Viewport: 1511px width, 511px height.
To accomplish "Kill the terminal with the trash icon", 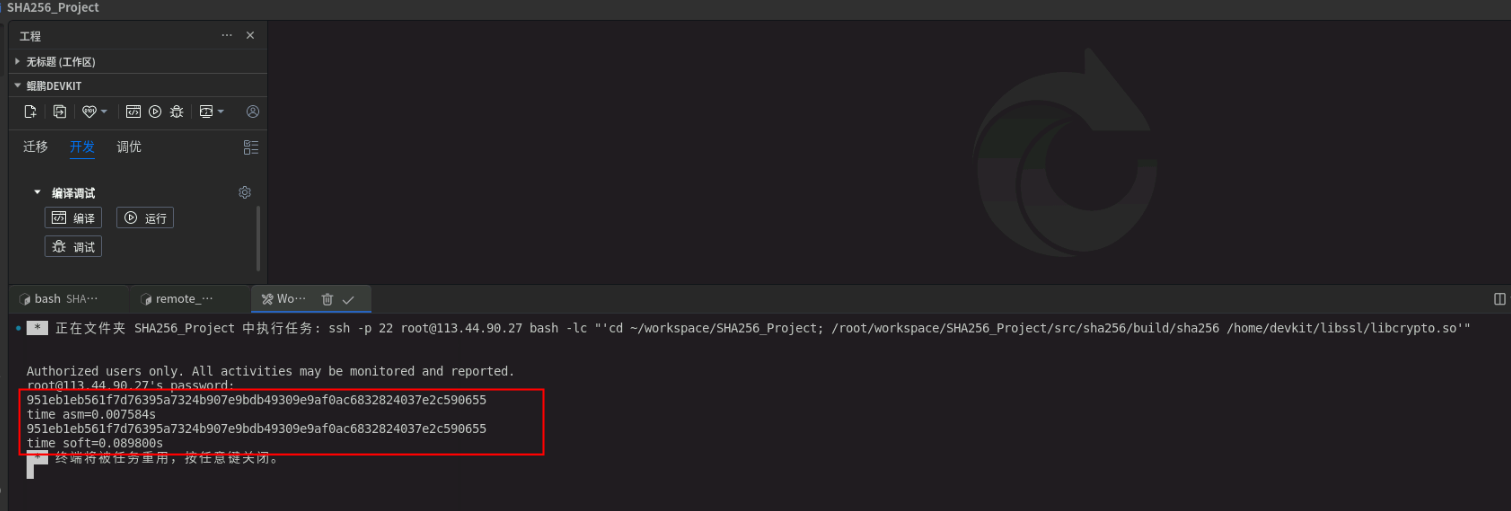I will point(327,299).
